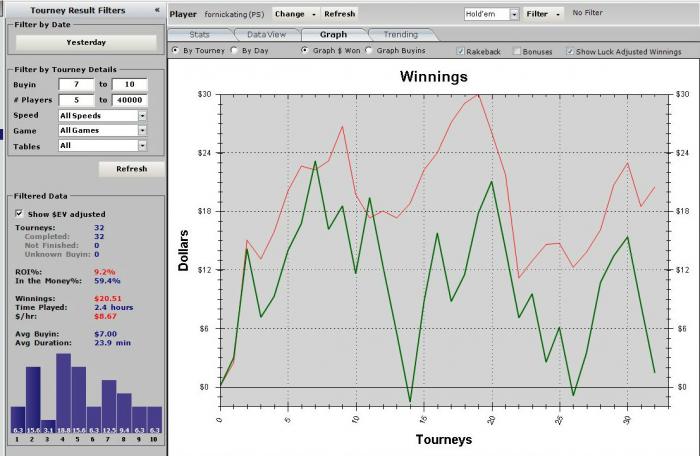
Task: Click the minimum Buyin field
Action: (x=76, y=84)
